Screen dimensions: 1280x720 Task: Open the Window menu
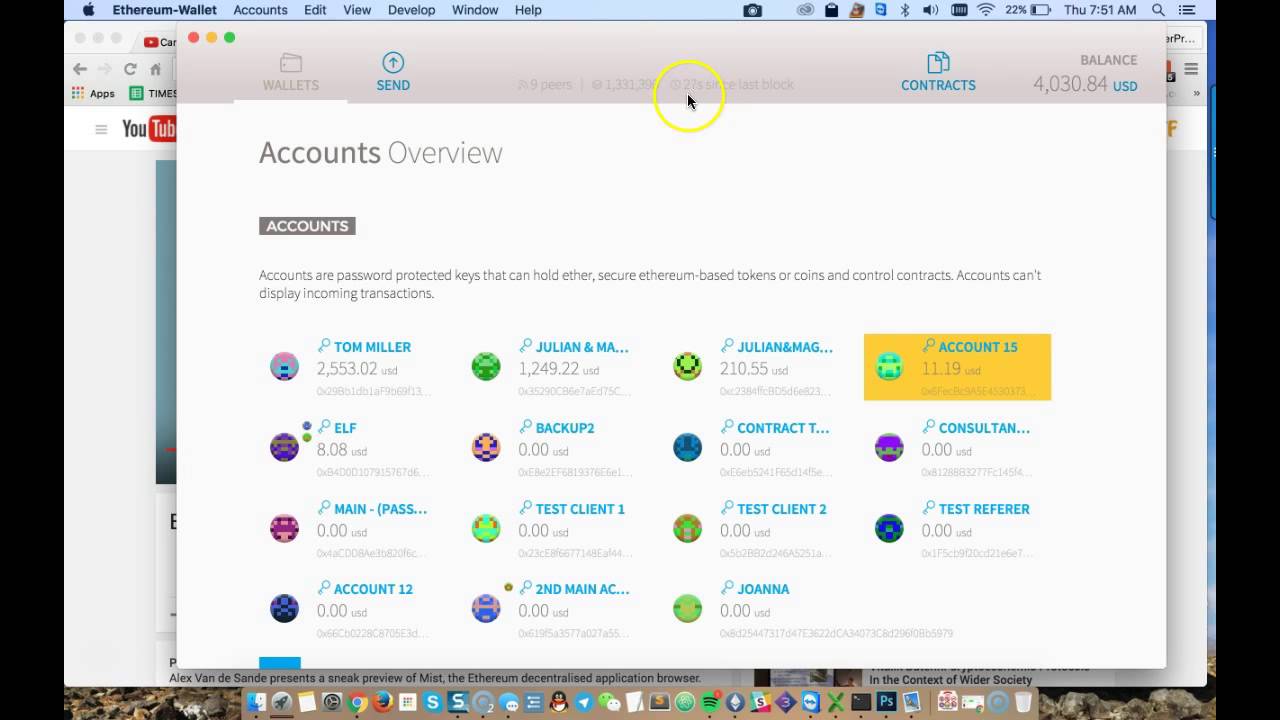(x=475, y=10)
